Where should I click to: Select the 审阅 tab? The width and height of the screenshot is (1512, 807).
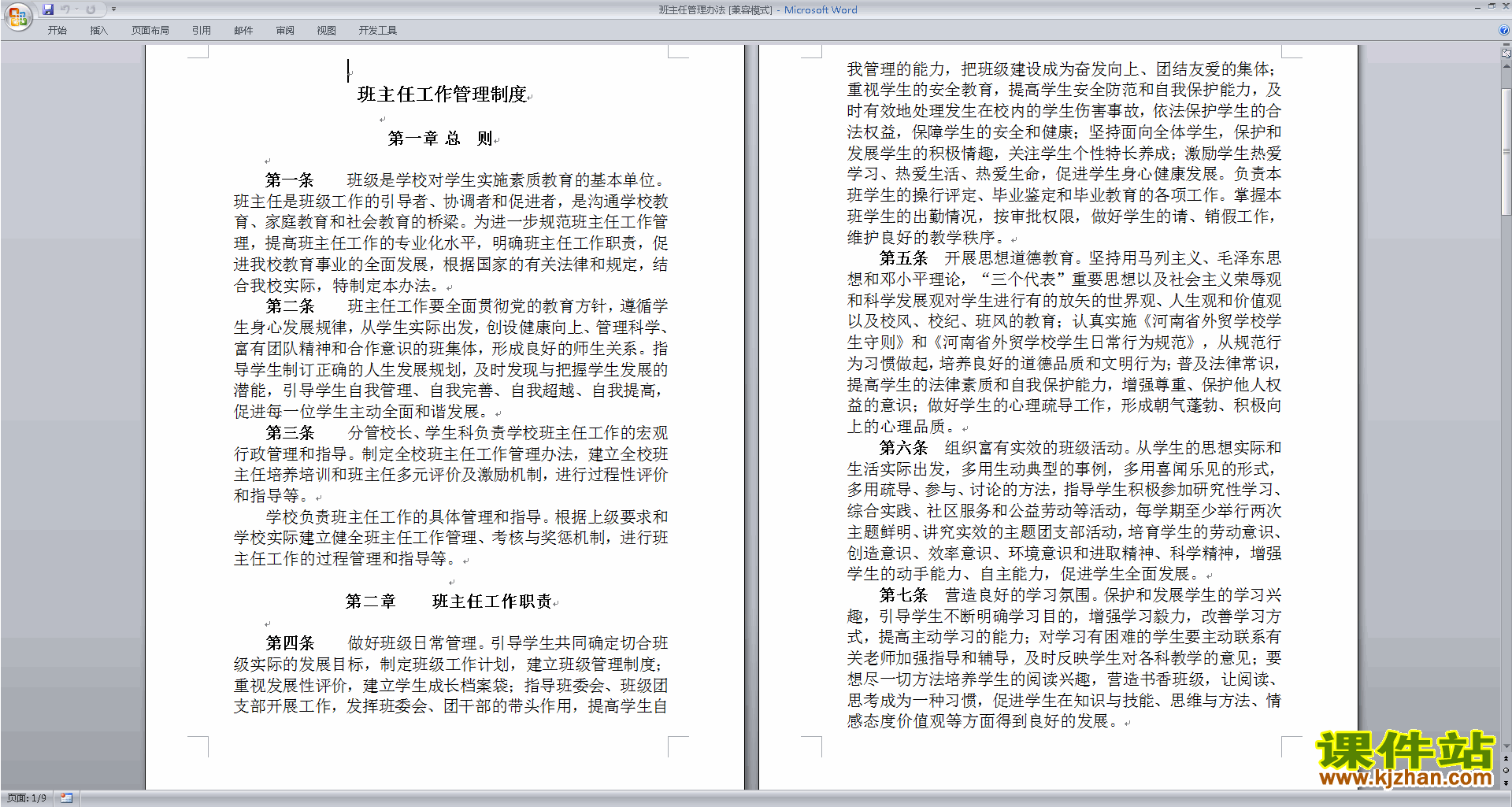pos(285,30)
